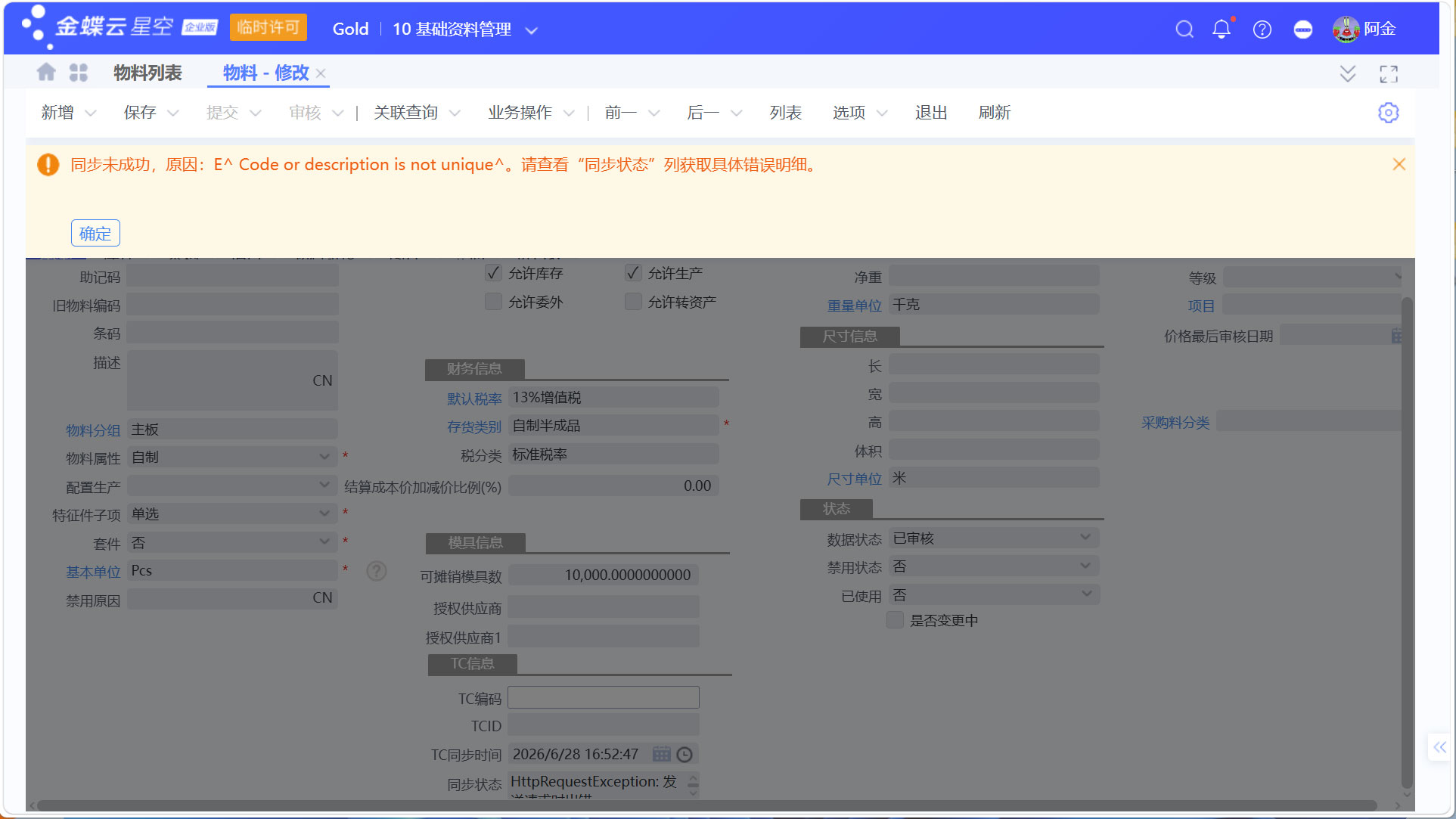Open the notifications bell
The height and width of the screenshot is (819, 1456).
pyautogui.click(x=1222, y=29)
